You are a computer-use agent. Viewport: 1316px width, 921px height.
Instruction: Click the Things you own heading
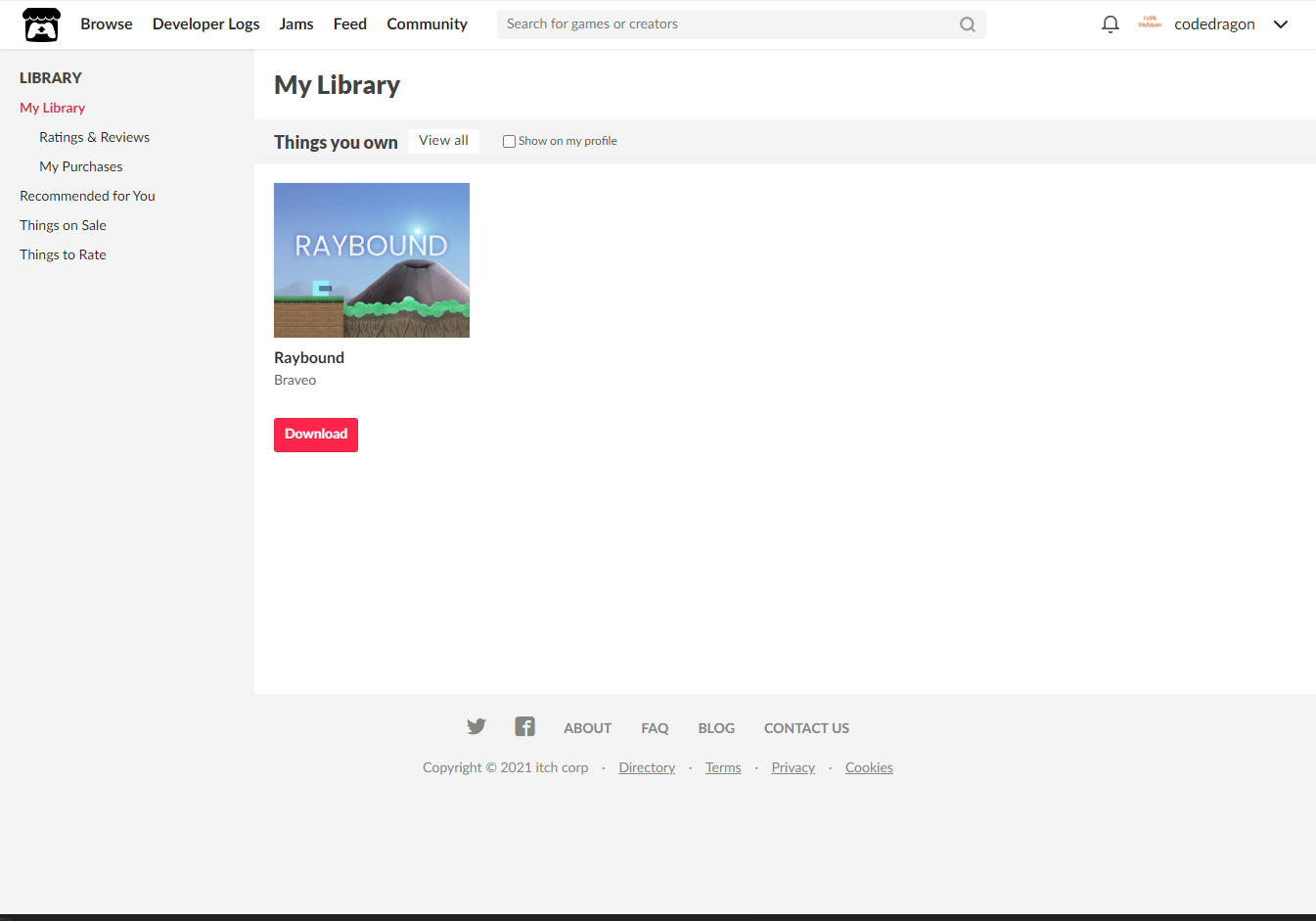(x=336, y=142)
